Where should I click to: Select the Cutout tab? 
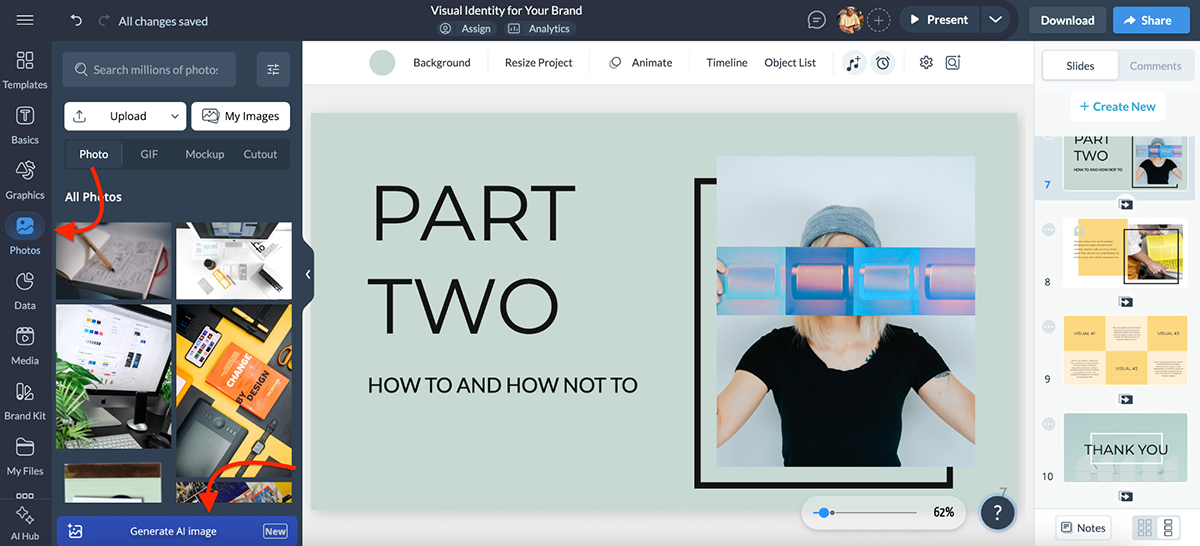tap(261, 154)
